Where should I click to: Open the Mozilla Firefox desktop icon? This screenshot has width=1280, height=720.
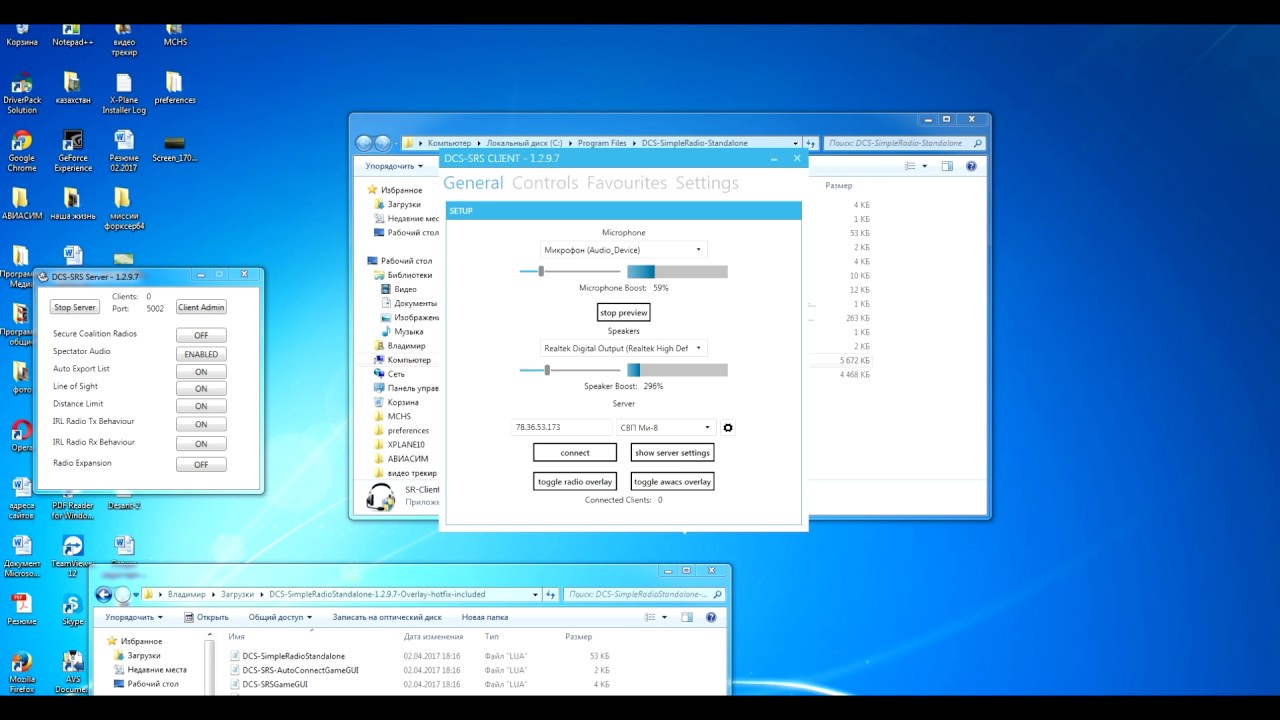[21, 672]
